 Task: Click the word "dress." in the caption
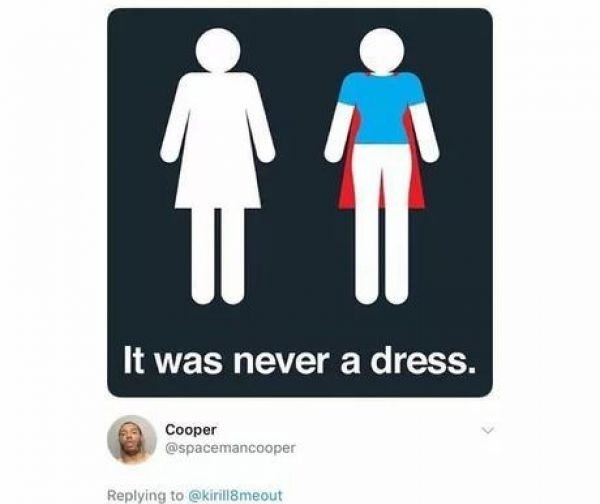pos(423,361)
